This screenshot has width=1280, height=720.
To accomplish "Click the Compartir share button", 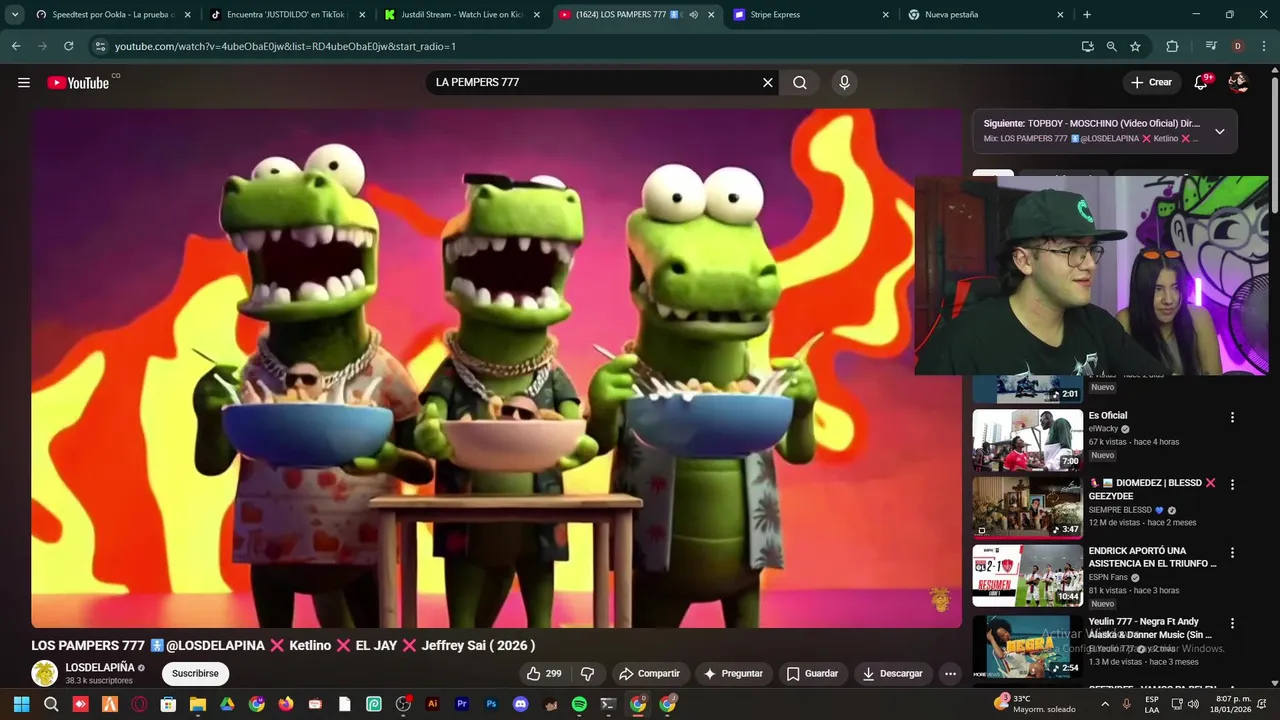I will (x=649, y=674).
